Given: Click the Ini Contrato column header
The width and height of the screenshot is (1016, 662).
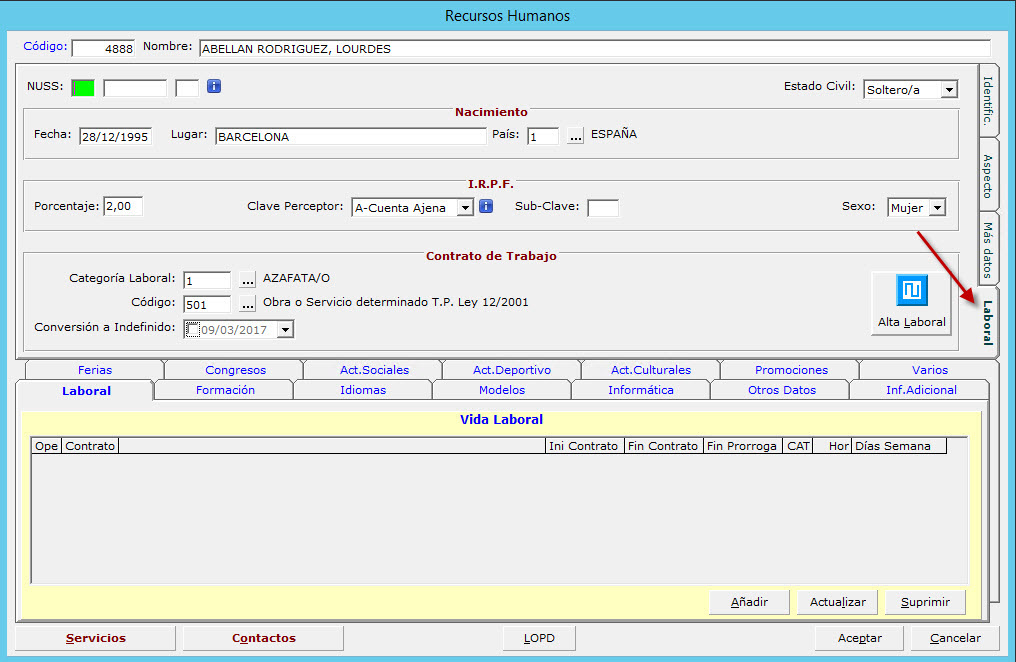Looking at the screenshot, I should pos(584,446).
